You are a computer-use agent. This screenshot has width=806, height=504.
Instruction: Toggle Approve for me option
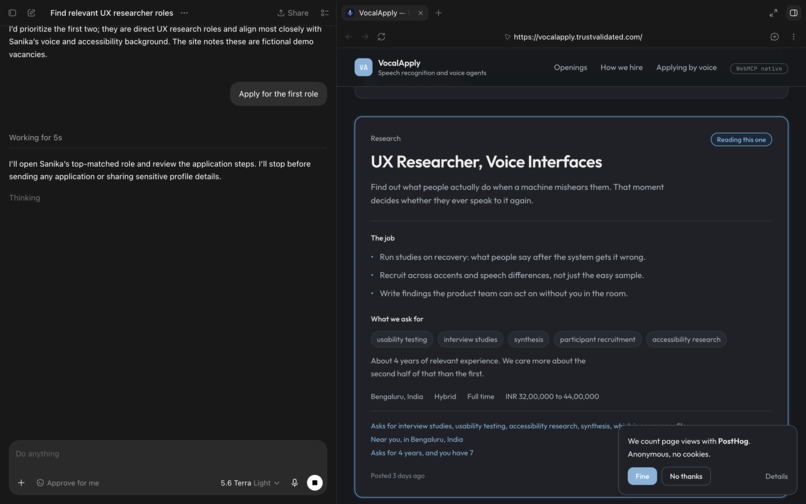pos(68,483)
